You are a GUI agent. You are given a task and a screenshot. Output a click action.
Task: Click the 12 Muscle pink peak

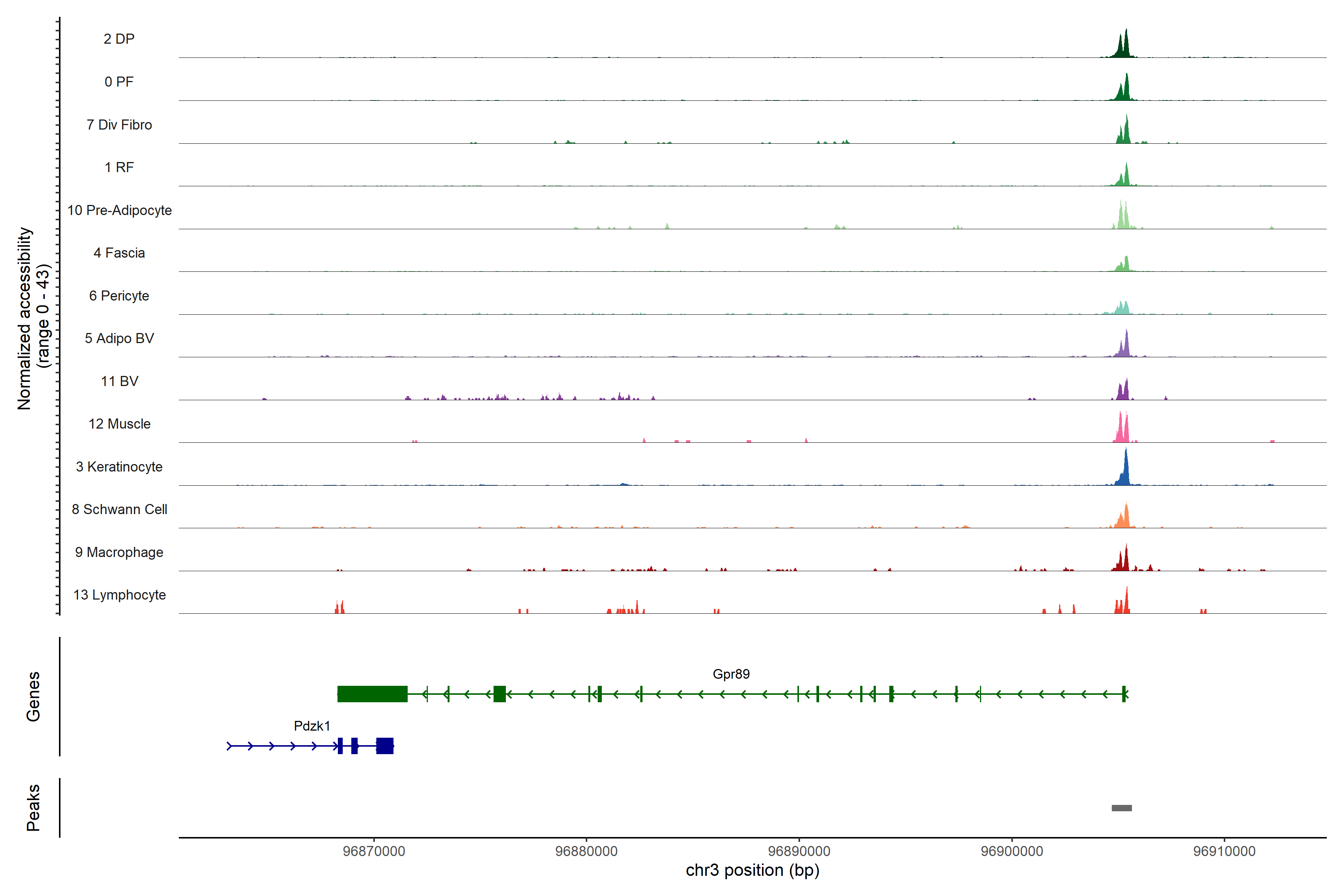pyautogui.click(x=1122, y=431)
